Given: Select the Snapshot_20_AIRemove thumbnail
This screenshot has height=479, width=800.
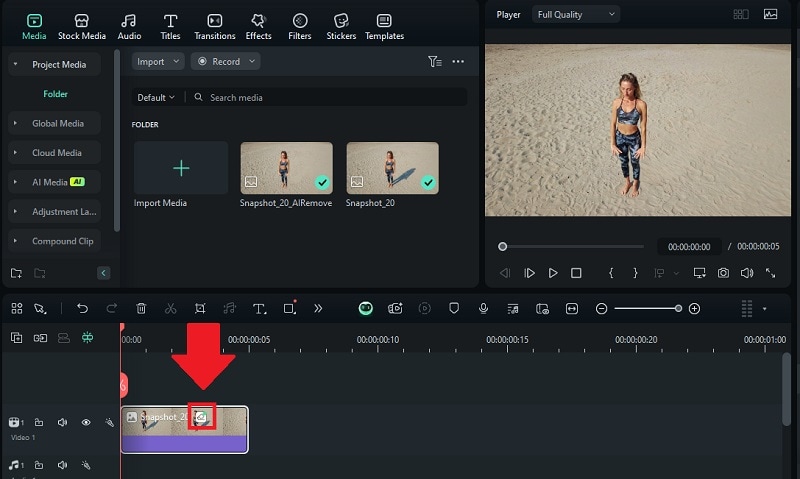Looking at the screenshot, I should click(x=286, y=168).
